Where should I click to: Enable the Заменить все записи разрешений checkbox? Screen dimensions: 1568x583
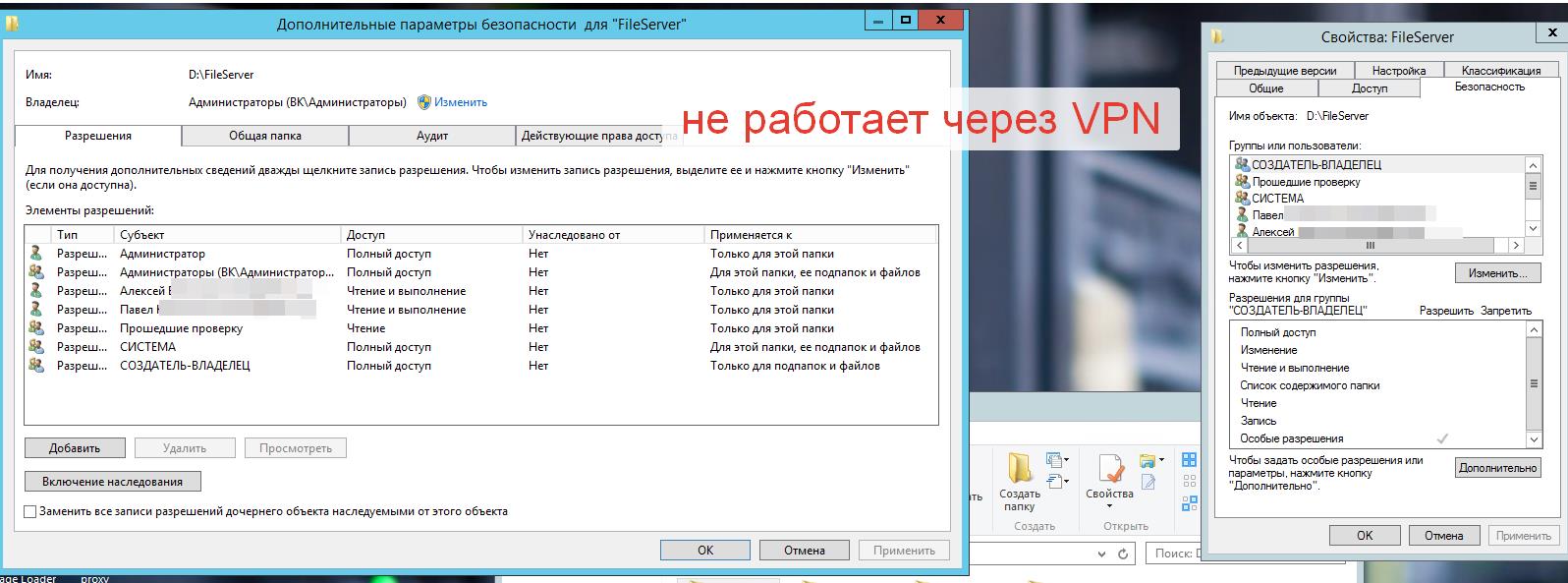tap(30, 512)
